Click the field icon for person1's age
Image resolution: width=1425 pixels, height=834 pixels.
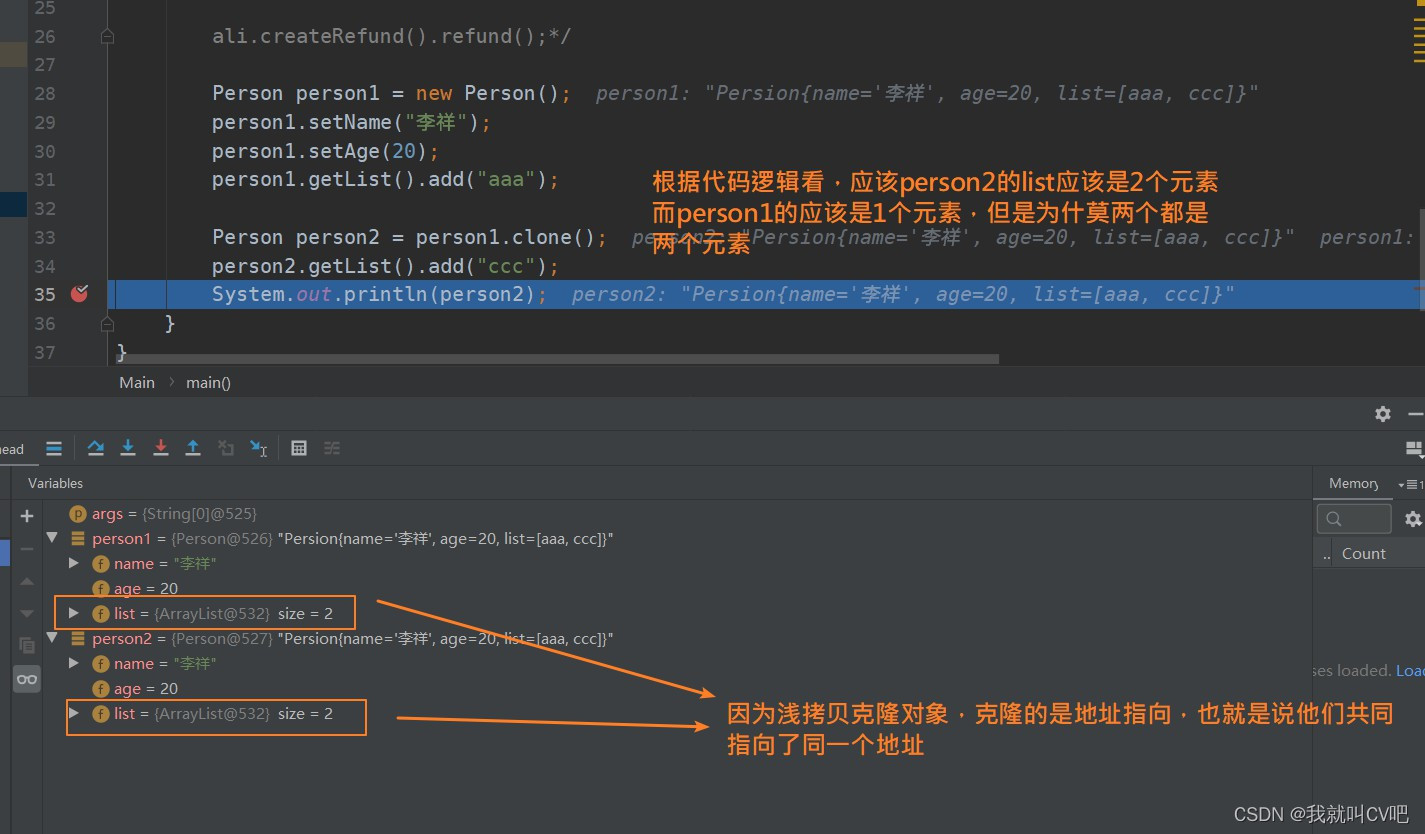pos(100,589)
